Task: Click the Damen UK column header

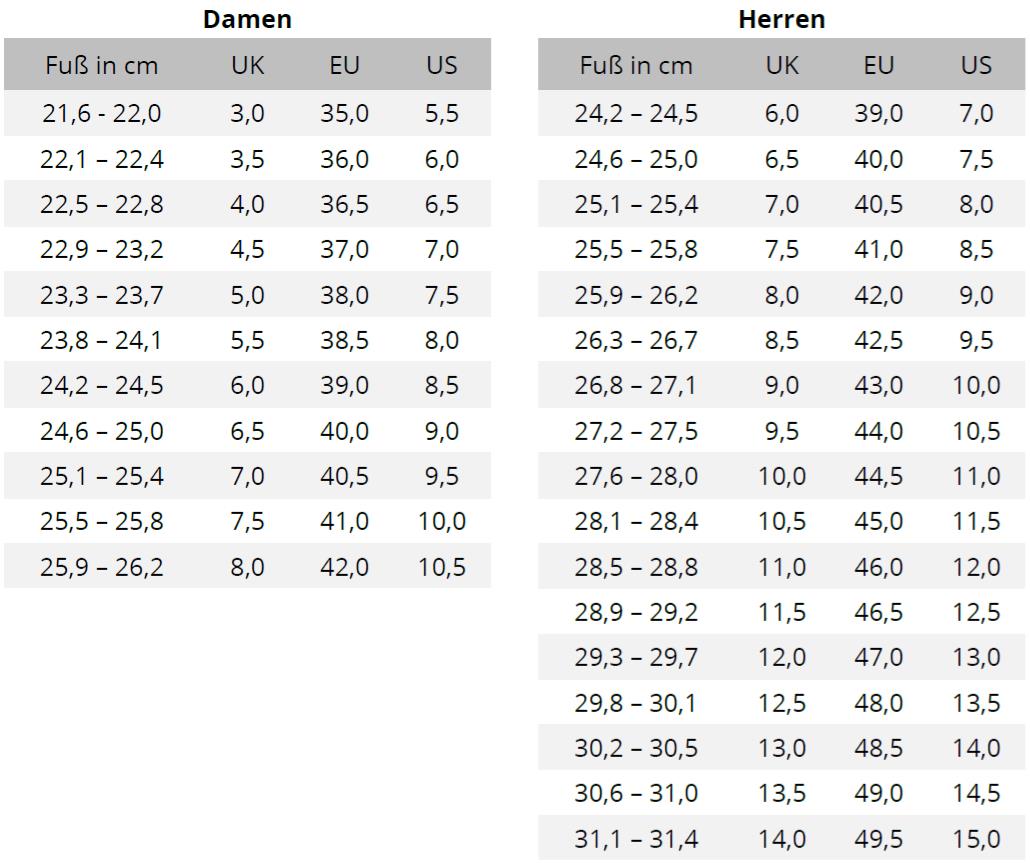Action: pos(248,65)
